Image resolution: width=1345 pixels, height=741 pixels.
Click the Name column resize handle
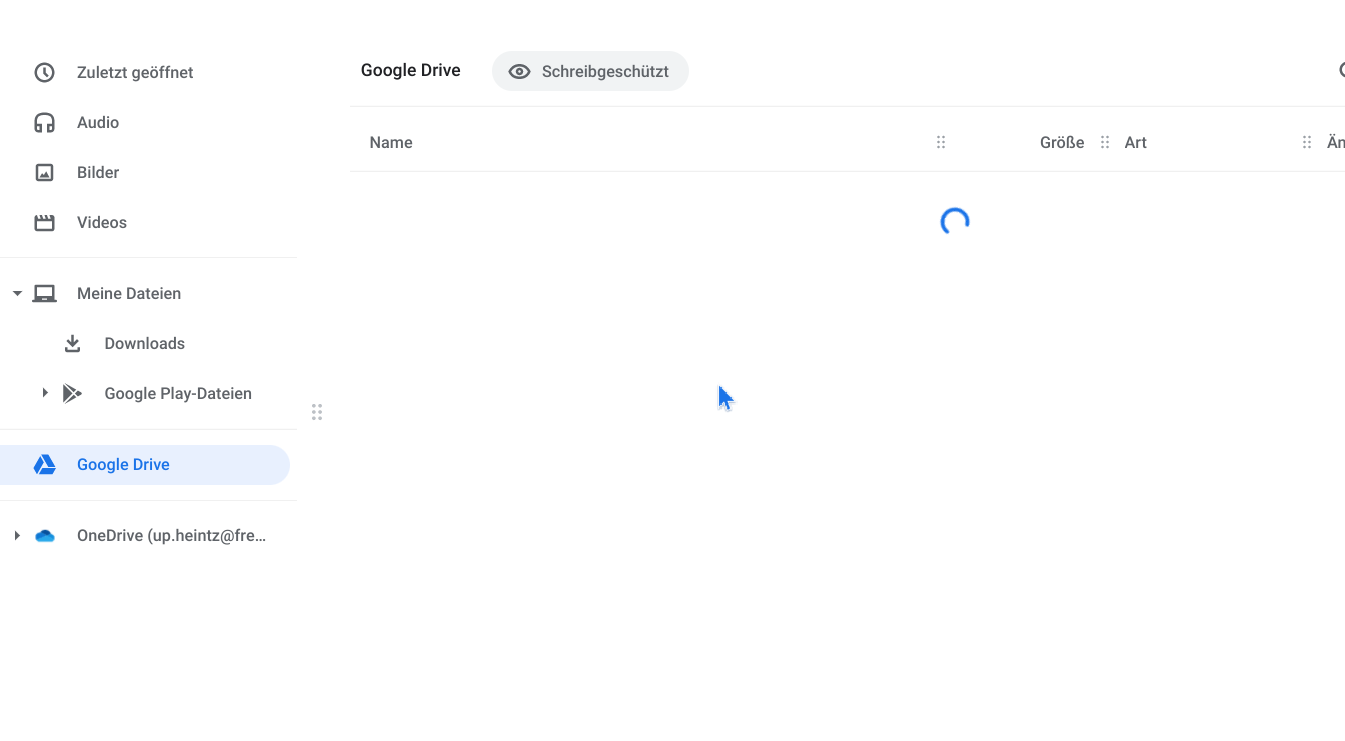941,142
